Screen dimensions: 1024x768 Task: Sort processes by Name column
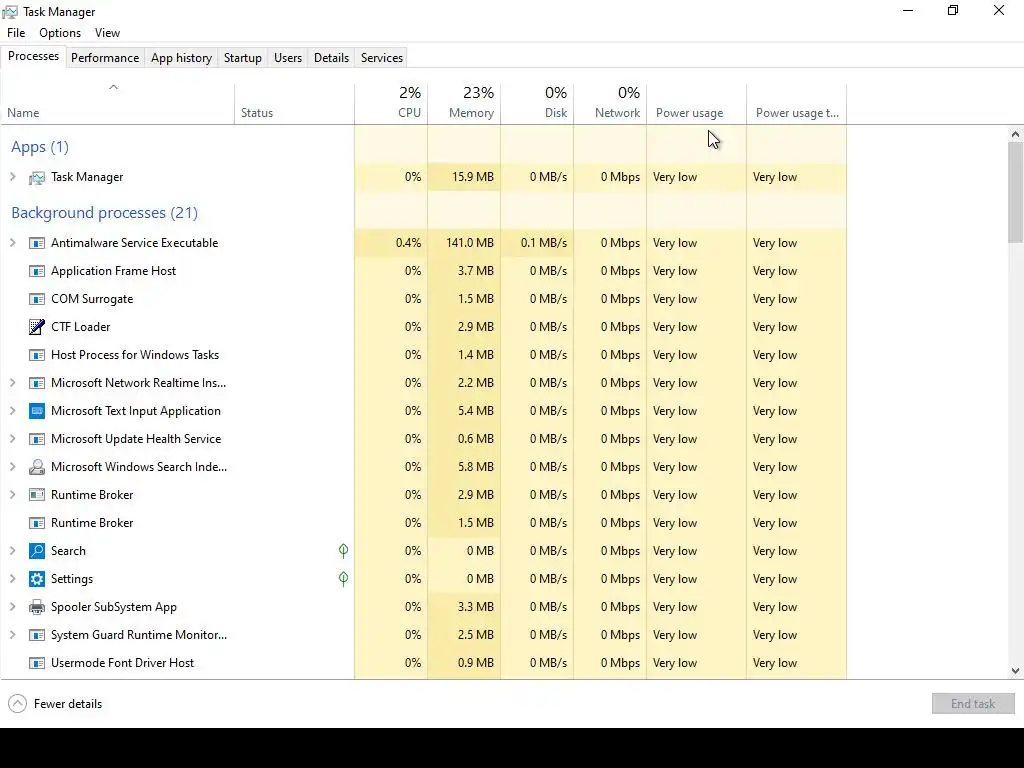click(x=117, y=103)
